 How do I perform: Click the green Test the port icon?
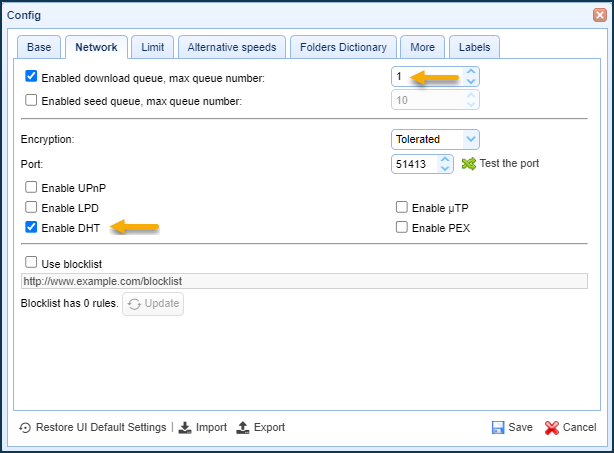point(469,164)
